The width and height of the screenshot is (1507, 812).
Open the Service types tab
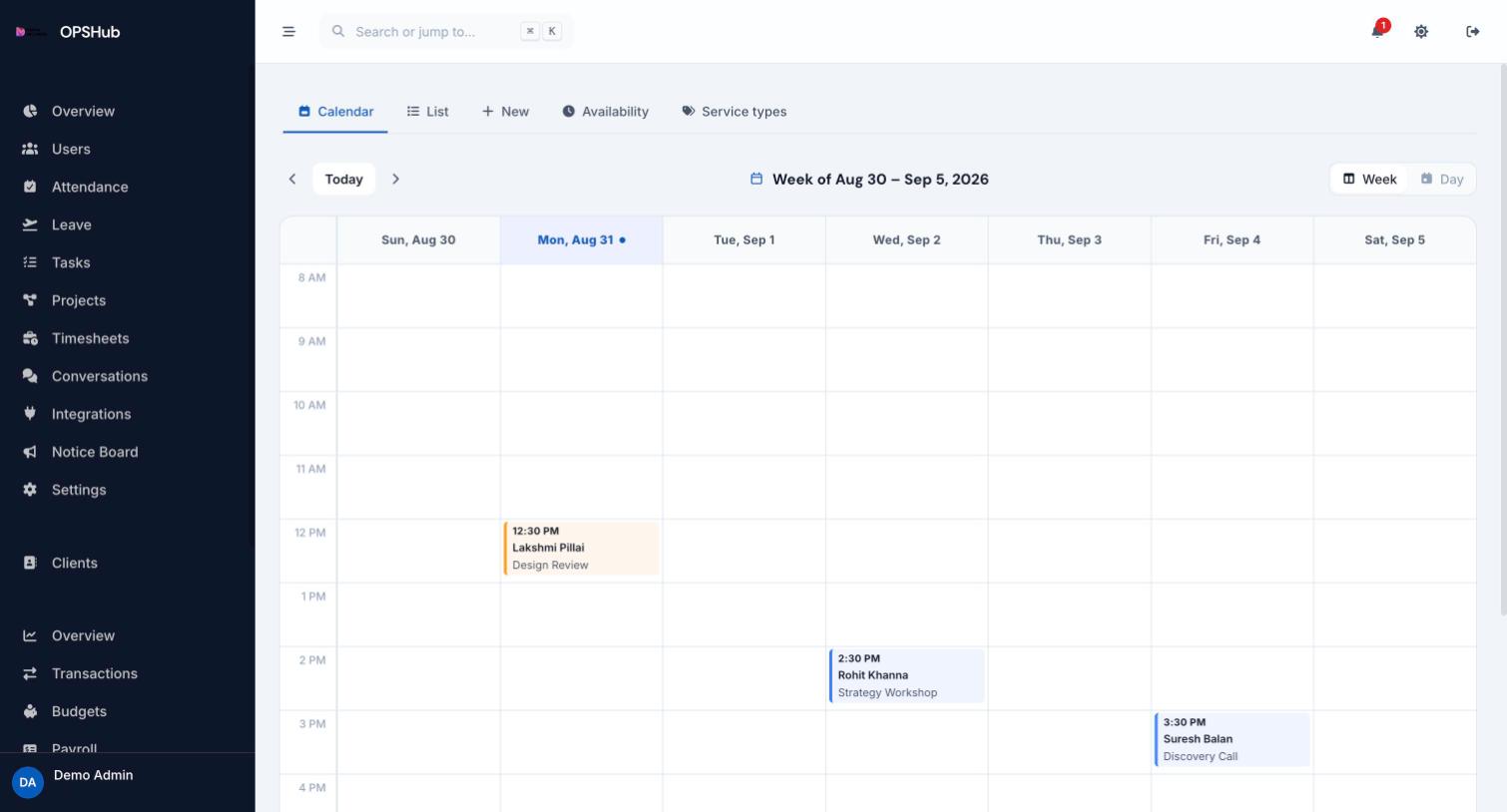[735, 112]
